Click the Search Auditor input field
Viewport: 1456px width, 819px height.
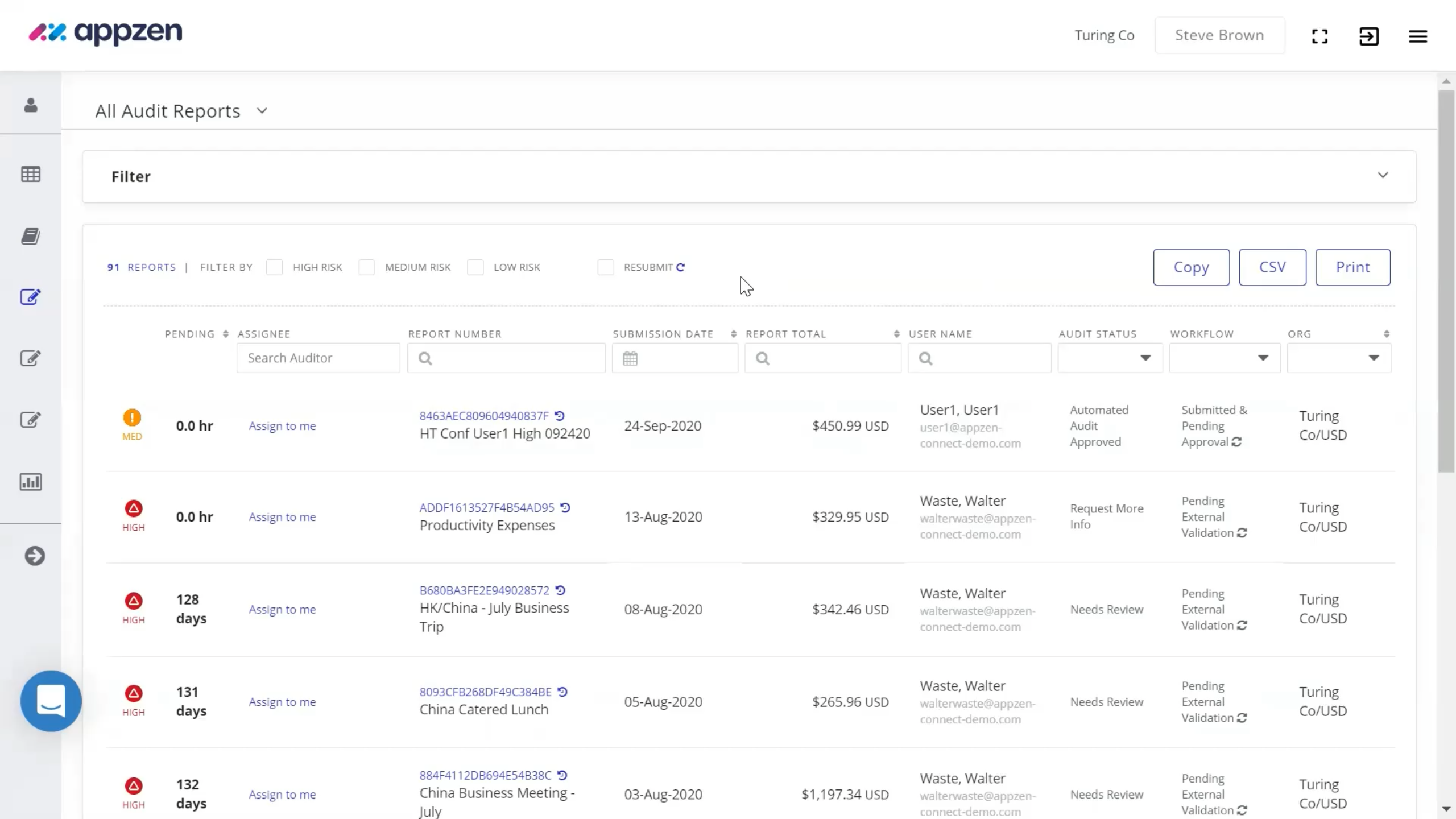(x=318, y=358)
